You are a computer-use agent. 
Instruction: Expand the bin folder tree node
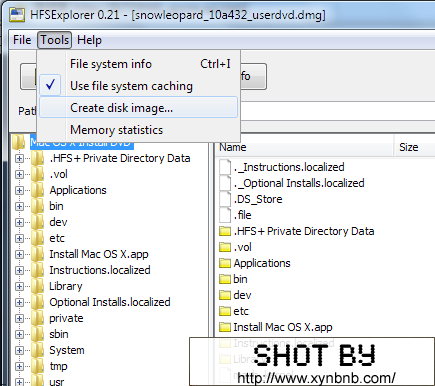[19, 207]
